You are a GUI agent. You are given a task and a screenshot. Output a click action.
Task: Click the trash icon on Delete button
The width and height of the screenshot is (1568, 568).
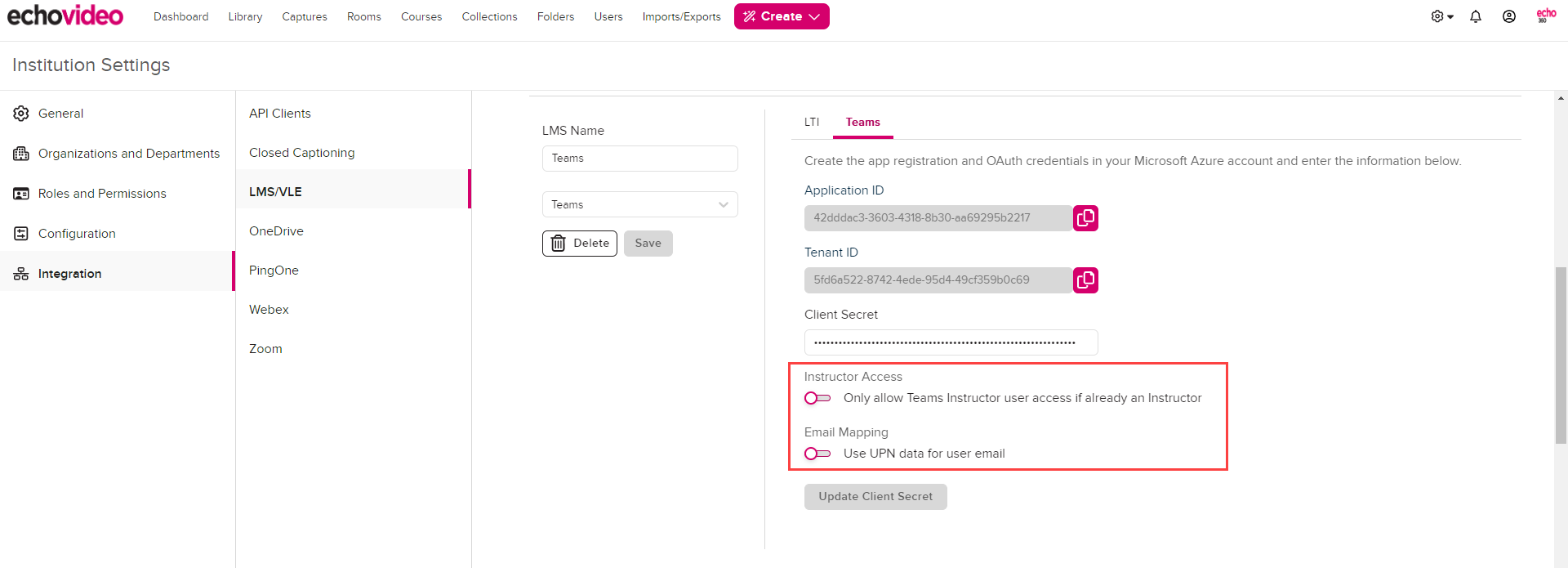pyautogui.click(x=558, y=244)
